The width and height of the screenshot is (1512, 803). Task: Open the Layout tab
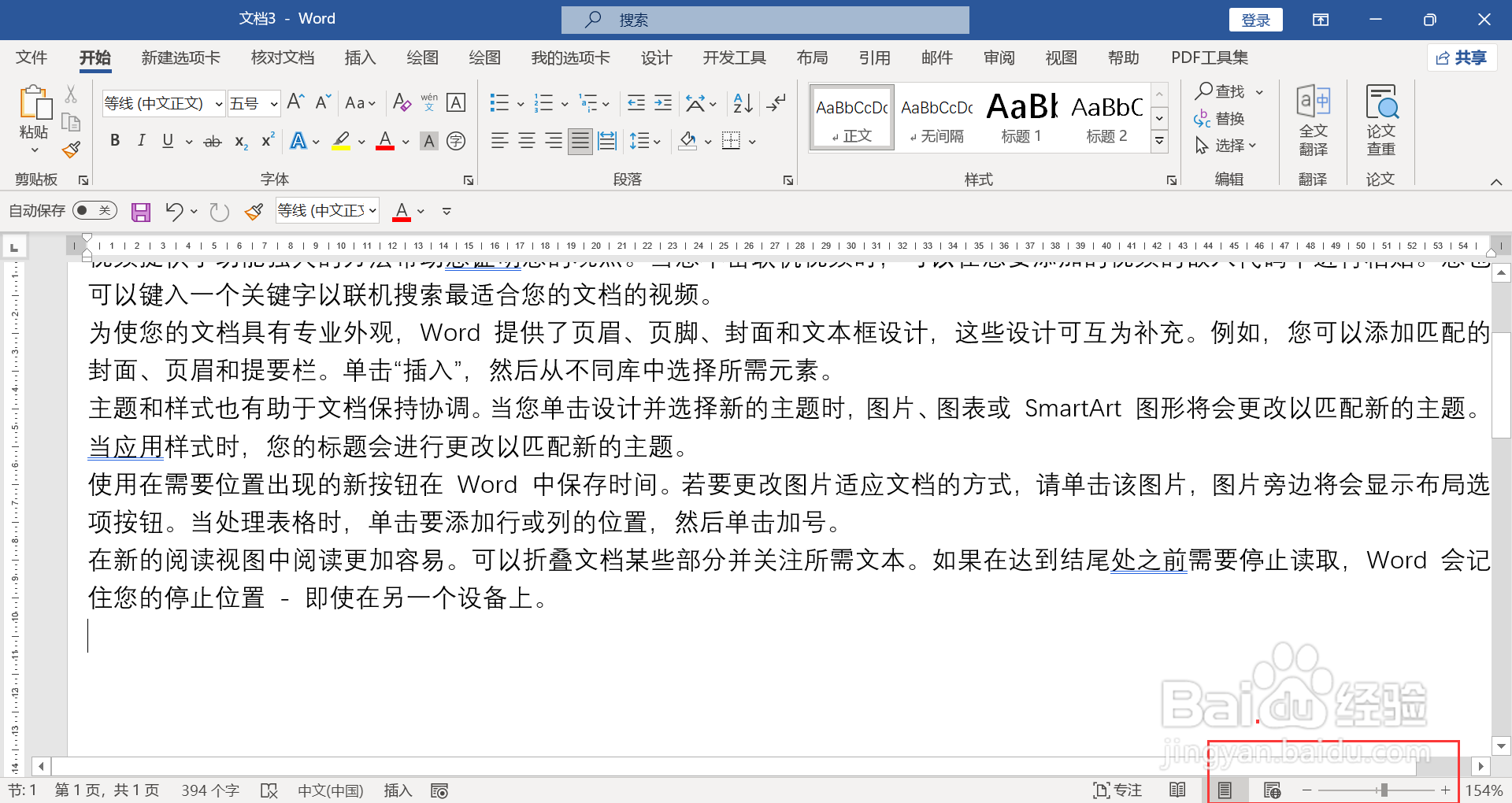[x=812, y=57]
